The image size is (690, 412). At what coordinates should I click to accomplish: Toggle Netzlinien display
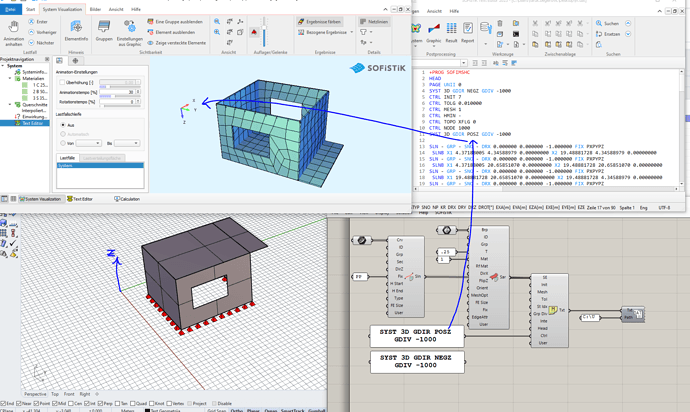pyautogui.click(x=374, y=22)
